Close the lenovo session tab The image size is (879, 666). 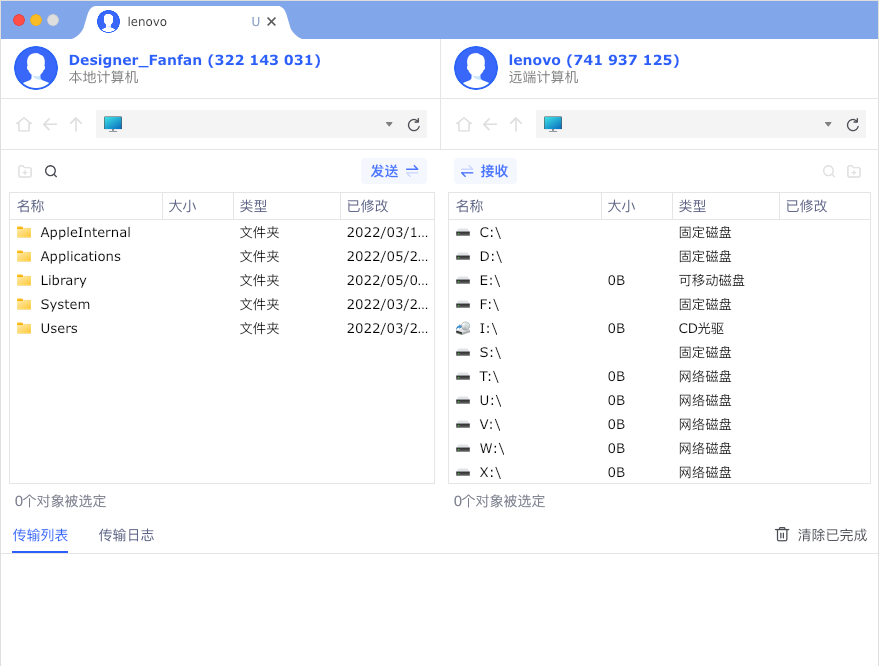tap(271, 21)
